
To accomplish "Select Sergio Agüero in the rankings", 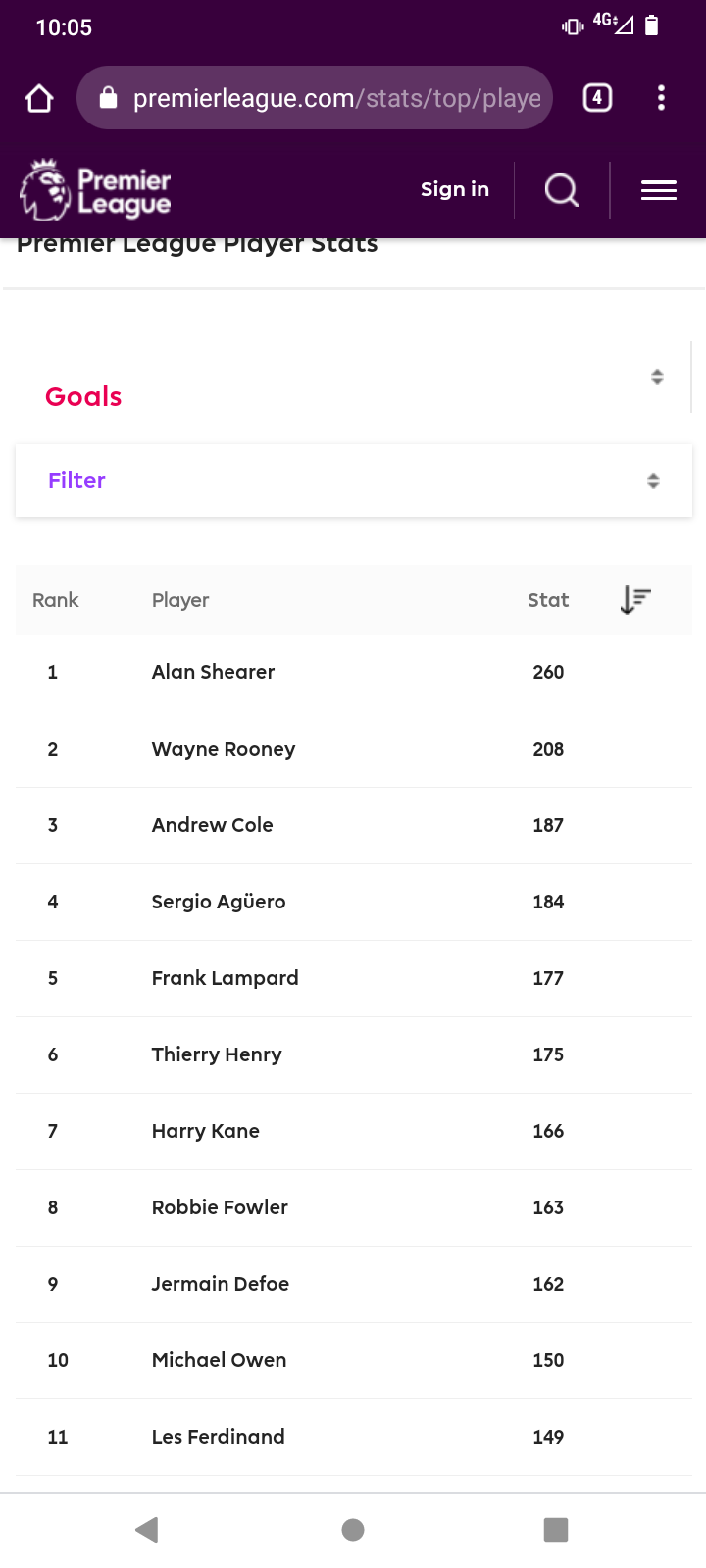I will (x=219, y=902).
